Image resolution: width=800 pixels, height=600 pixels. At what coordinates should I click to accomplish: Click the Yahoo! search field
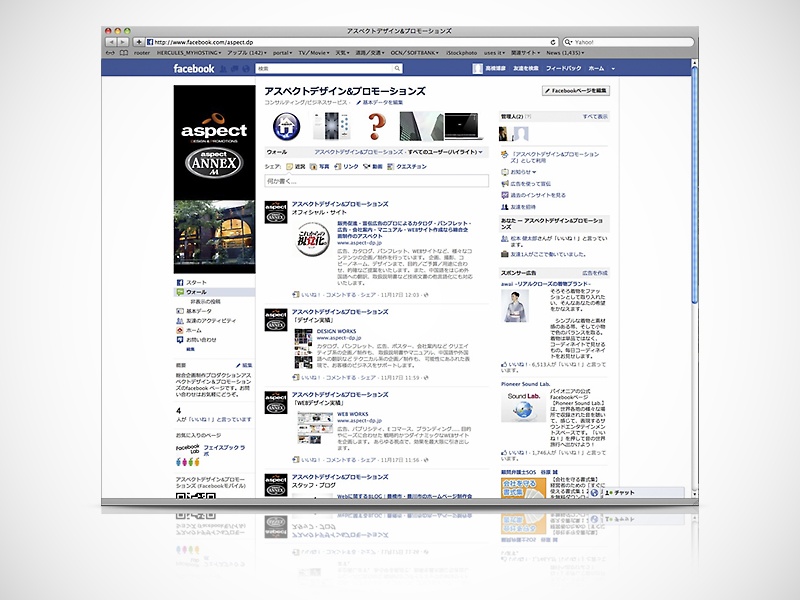(628, 42)
